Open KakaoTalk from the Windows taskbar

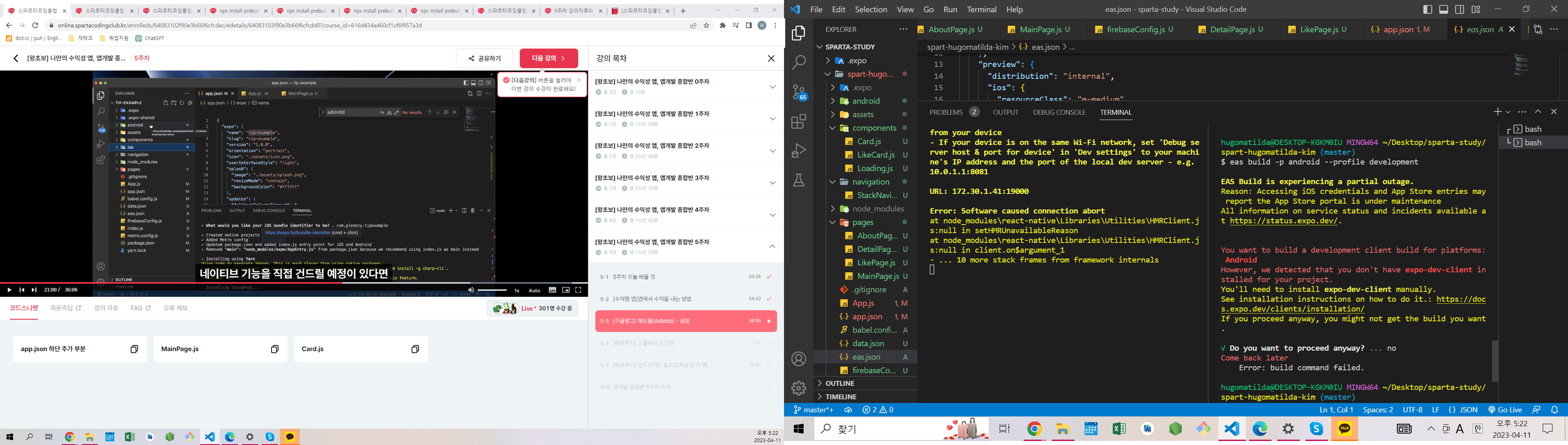point(1345,429)
